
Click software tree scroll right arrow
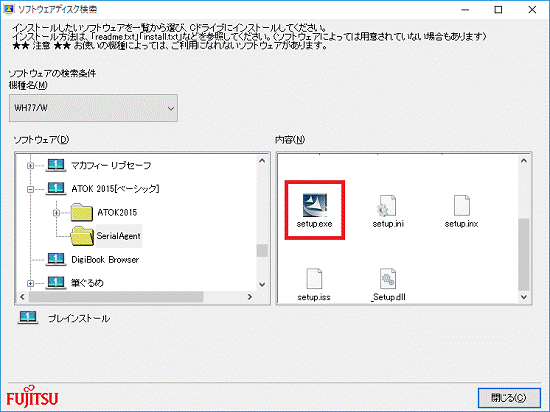[250, 297]
